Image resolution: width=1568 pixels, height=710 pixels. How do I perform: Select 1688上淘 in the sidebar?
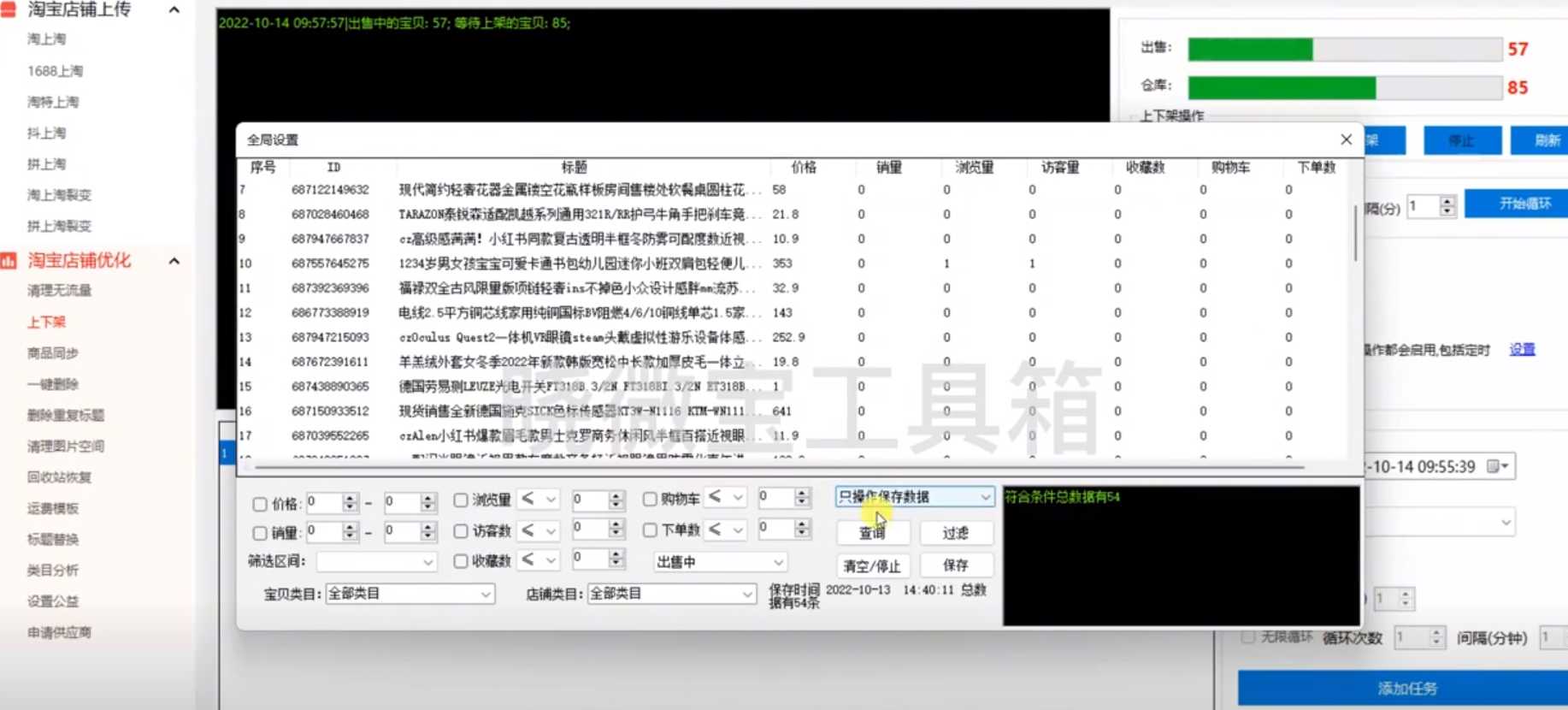tap(55, 71)
